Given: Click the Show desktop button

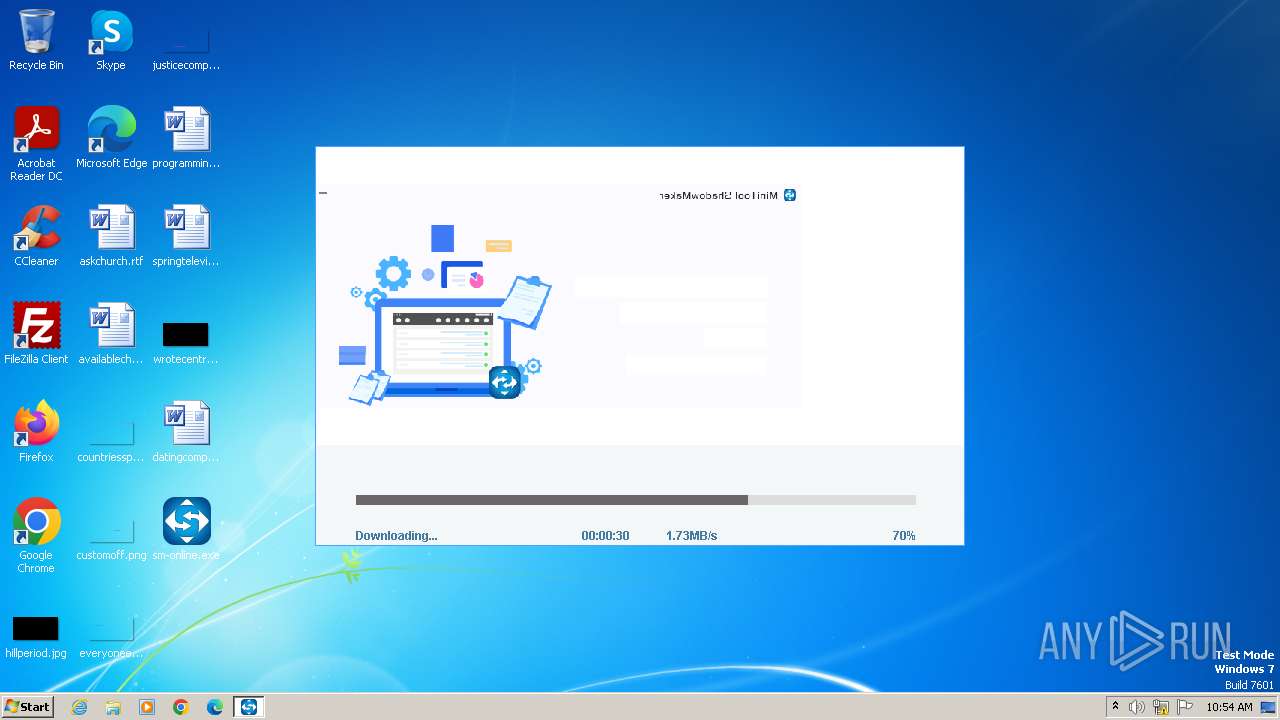Looking at the screenshot, I should coord(1269,707).
